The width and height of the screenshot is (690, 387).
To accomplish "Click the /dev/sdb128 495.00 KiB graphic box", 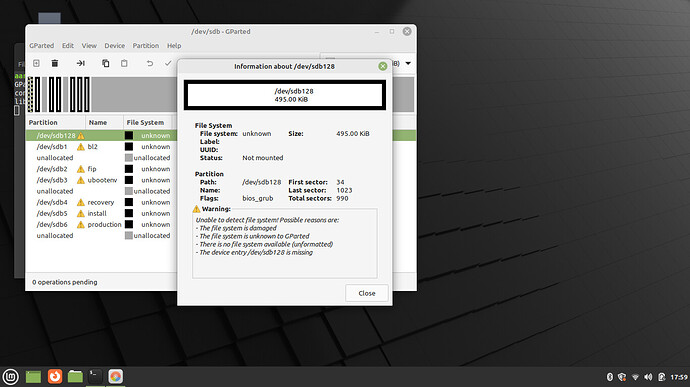I will click(285, 95).
